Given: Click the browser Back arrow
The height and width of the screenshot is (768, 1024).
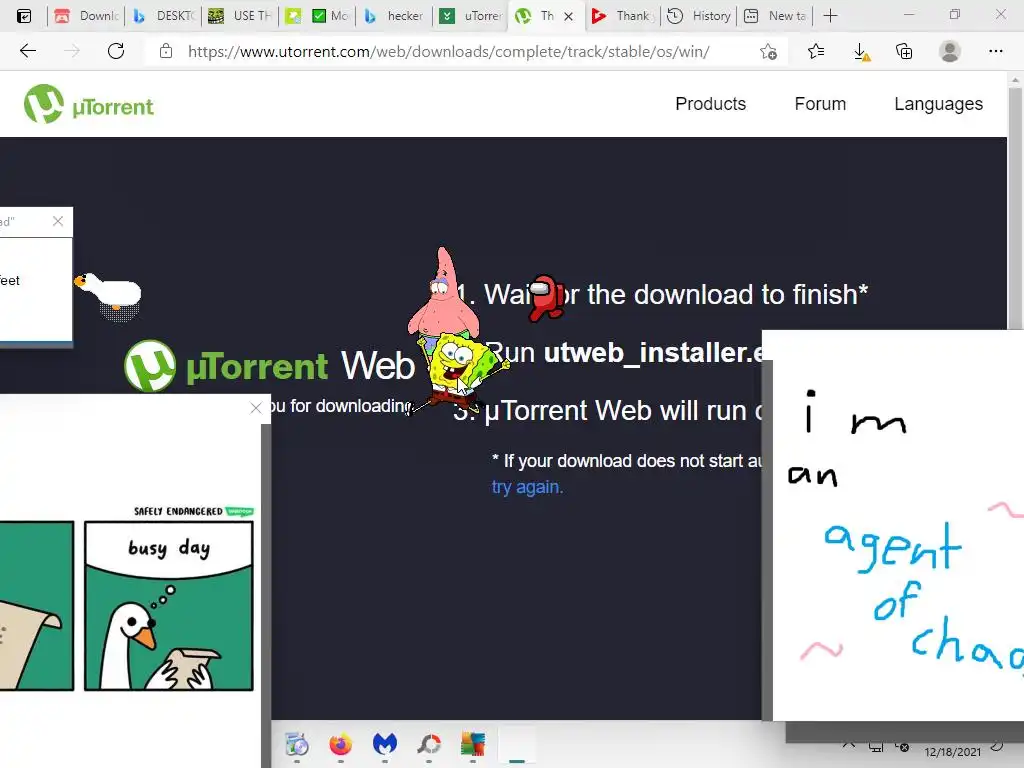Looking at the screenshot, I should point(27,51).
